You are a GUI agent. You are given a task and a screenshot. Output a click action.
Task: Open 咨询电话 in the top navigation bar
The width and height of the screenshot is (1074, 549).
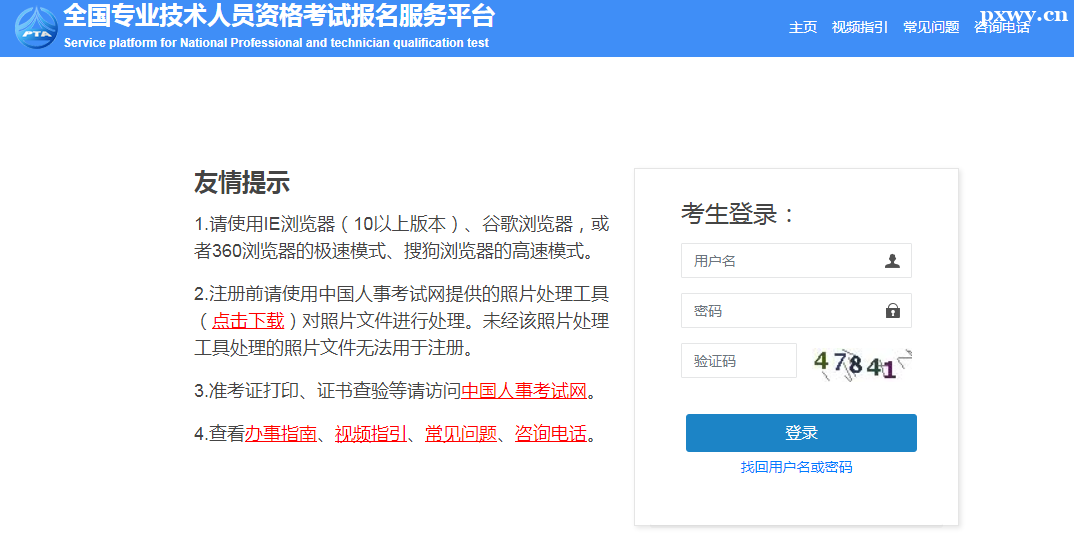pyautogui.click(x=1001, y=28)
